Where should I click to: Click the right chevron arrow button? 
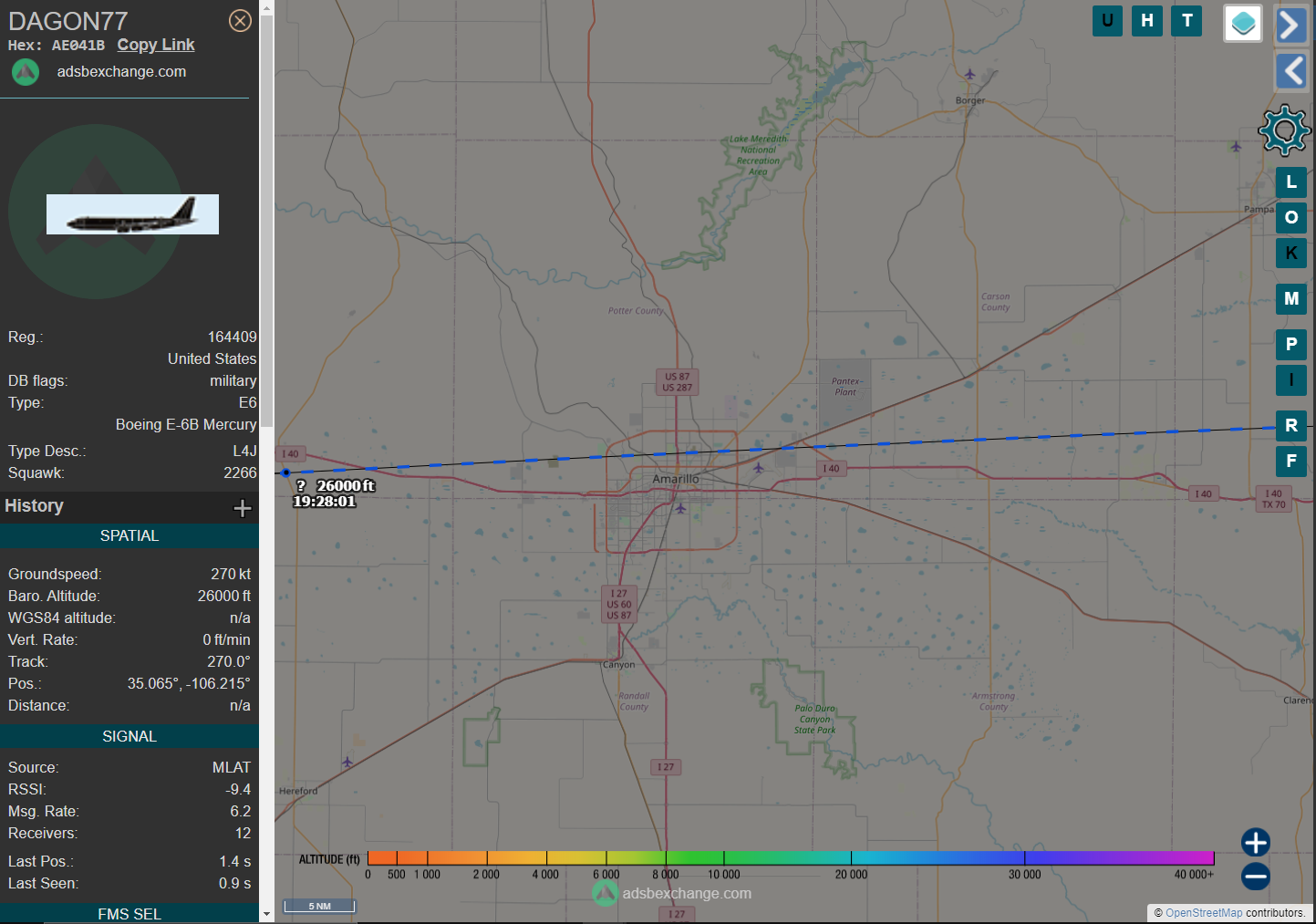coord(1290,25)
